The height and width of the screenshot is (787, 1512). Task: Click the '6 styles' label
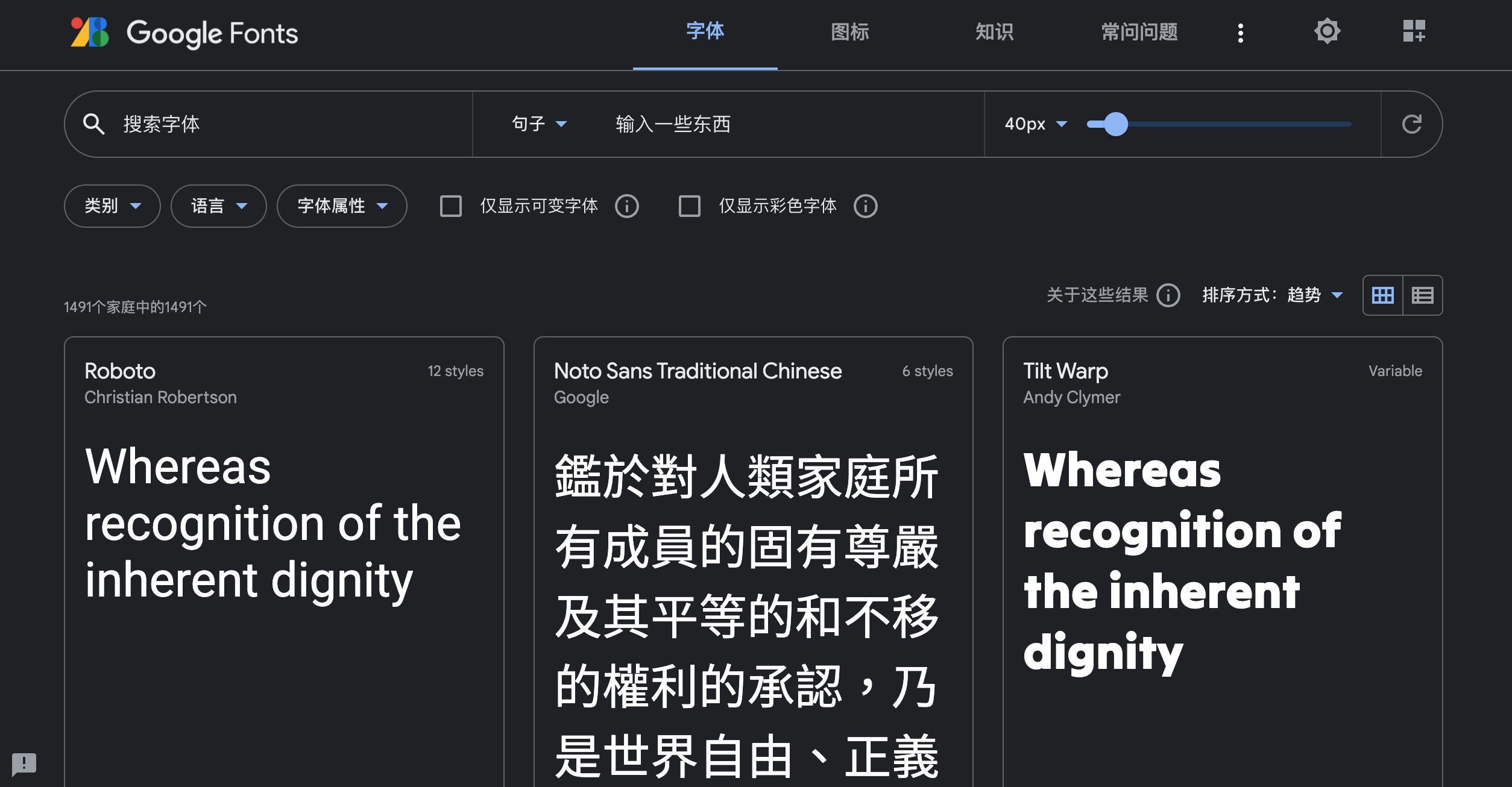click(x=927, y=371)
